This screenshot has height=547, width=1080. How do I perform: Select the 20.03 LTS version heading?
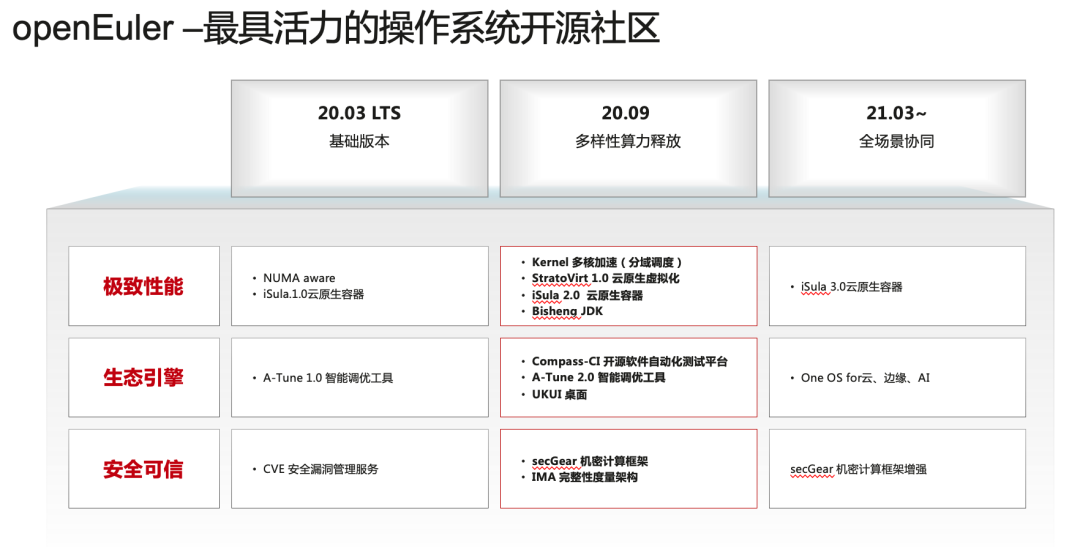pyautogui.click(x=359, y=113)
